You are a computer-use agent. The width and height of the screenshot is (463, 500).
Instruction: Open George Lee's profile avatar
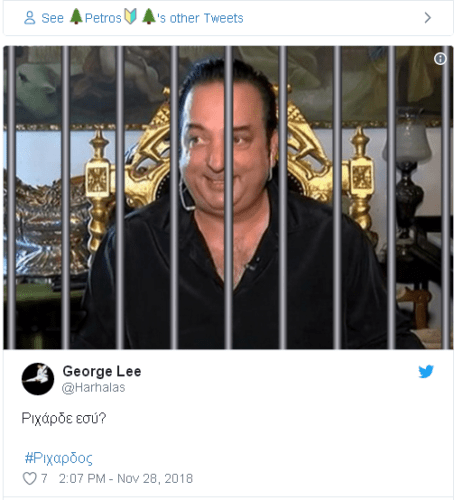click(x=38, y=379)
